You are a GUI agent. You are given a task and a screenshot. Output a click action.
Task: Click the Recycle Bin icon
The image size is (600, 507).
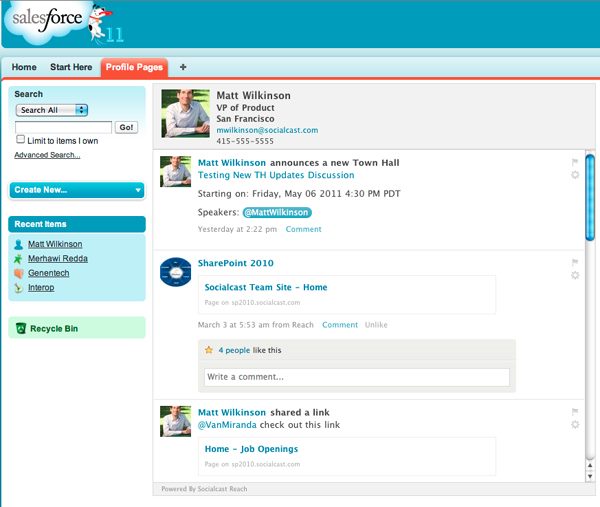pyautogui.click(x=20, y=328)
